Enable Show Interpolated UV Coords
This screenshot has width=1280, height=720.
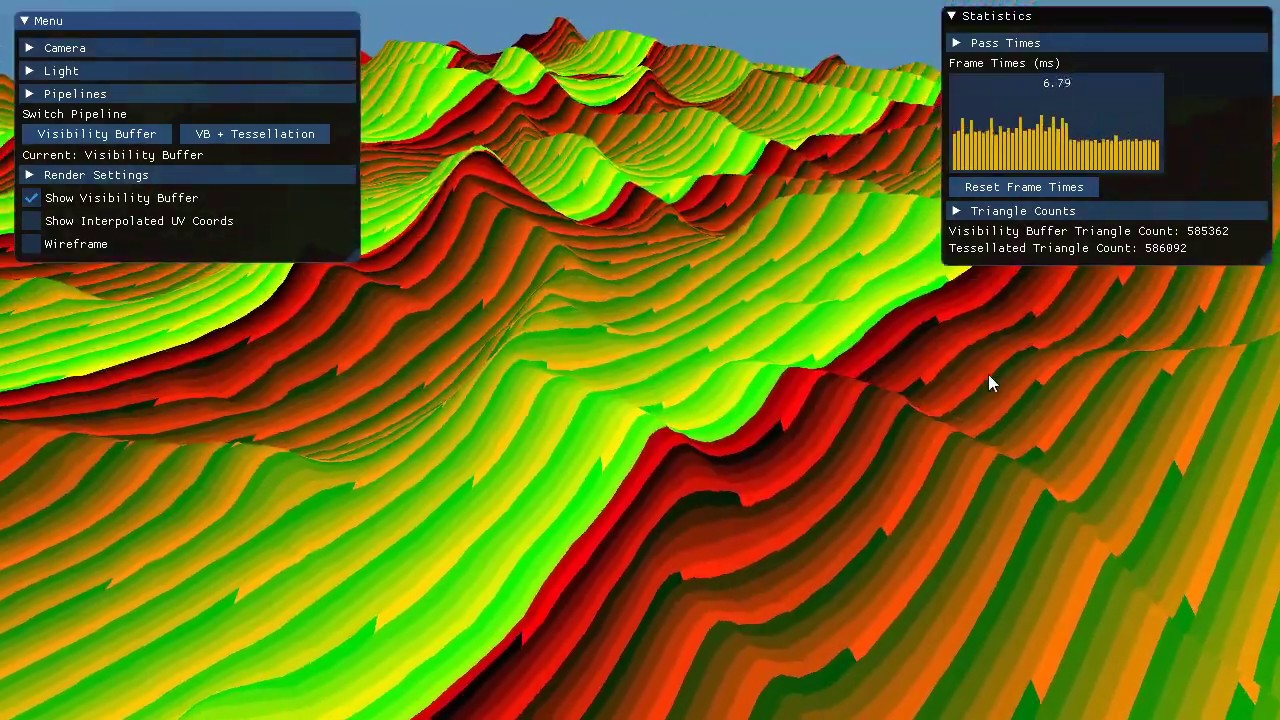coord(32,221)
